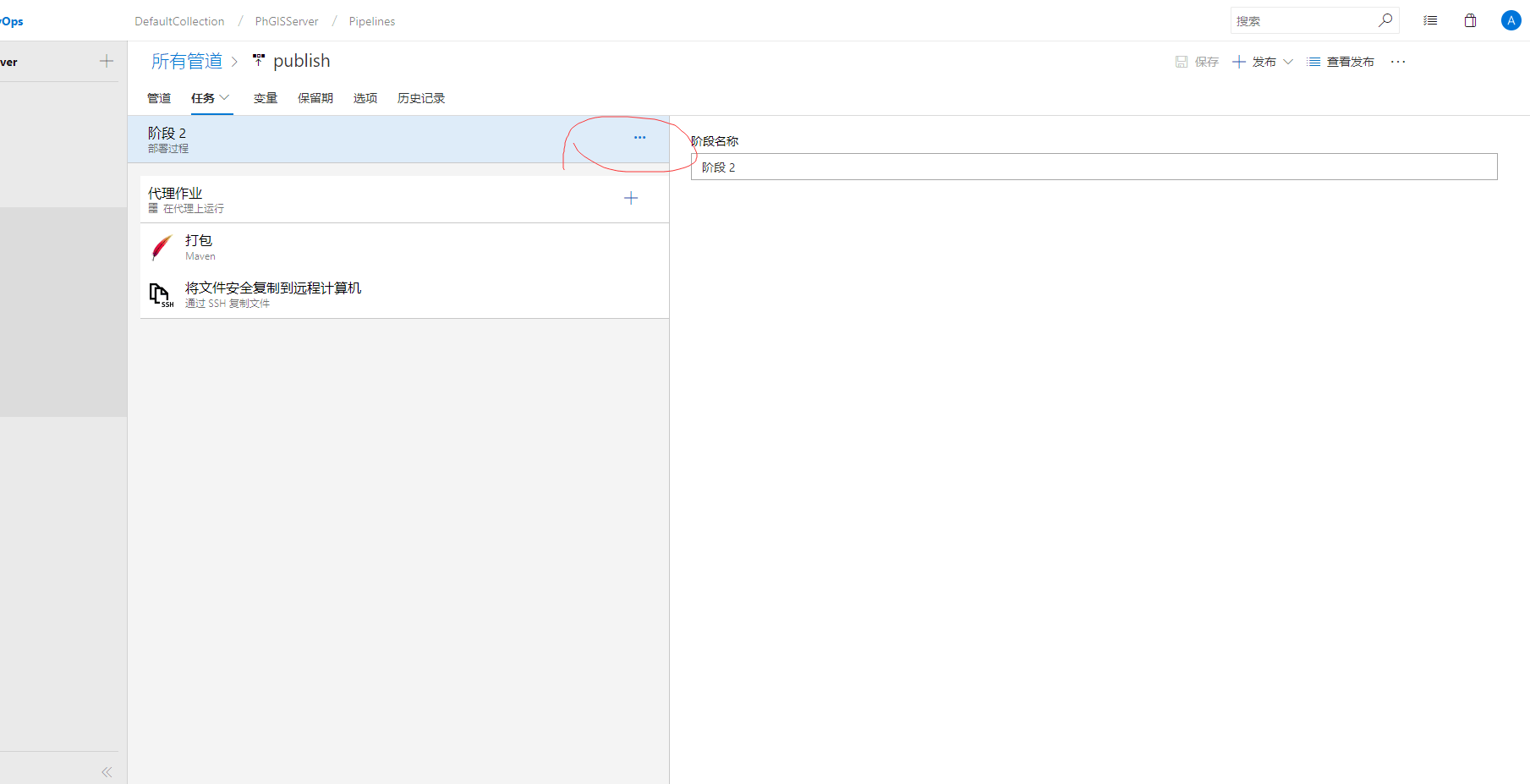
Task: Click the 保存 button
Action: coord(1198,62)
